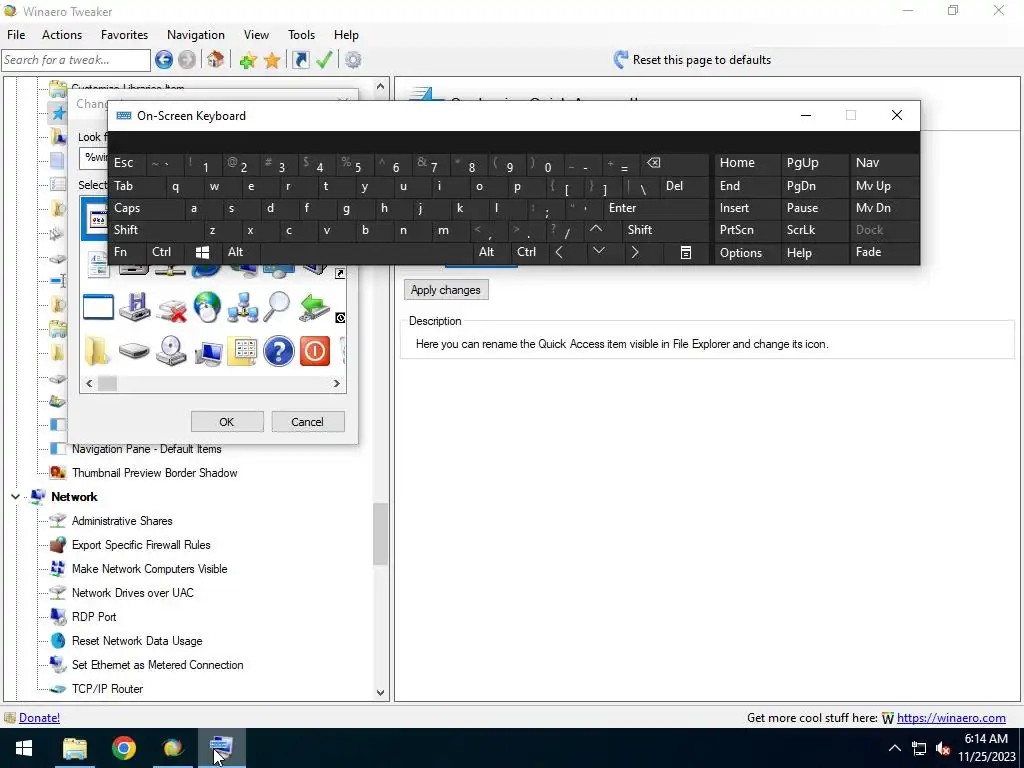This screenshot has width=1024, height=768.
Task: Click the blue shortcut arrow toolbar icon
Action: 300,60
